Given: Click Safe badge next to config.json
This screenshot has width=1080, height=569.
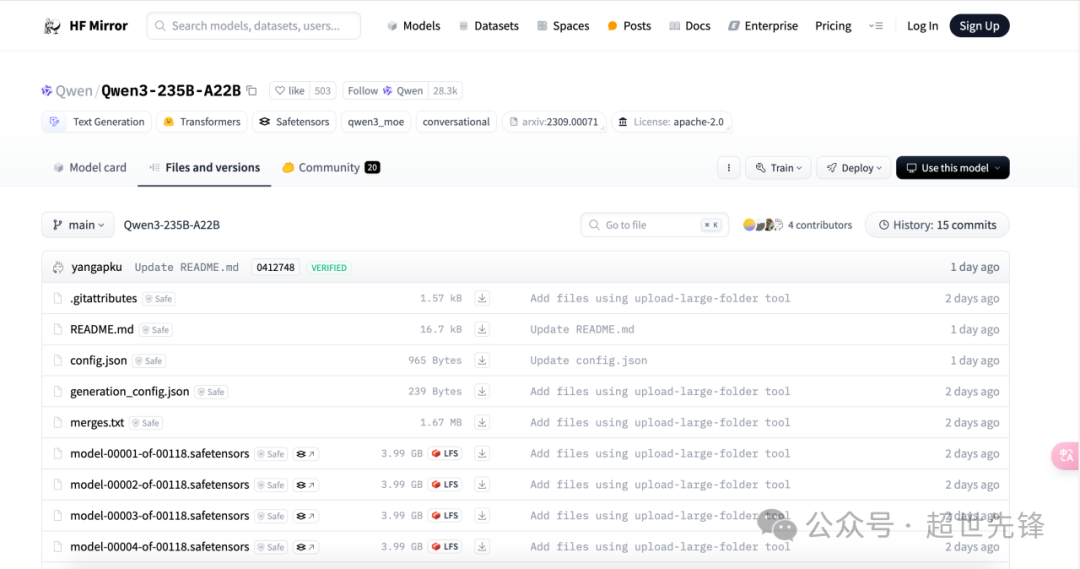Looking at the screenshot, I should (149, 361).
